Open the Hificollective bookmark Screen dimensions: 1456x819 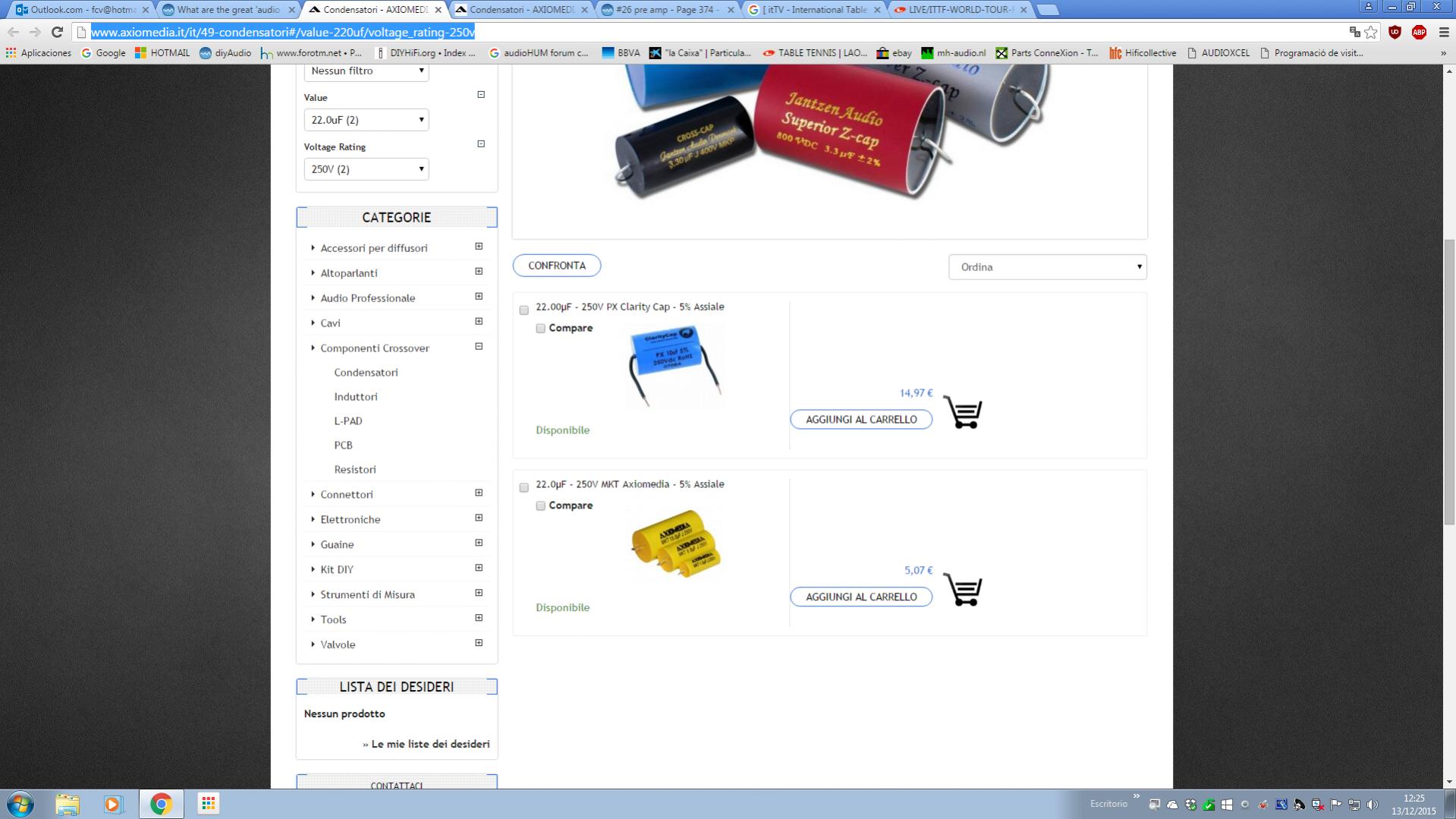pos(1143,53)
